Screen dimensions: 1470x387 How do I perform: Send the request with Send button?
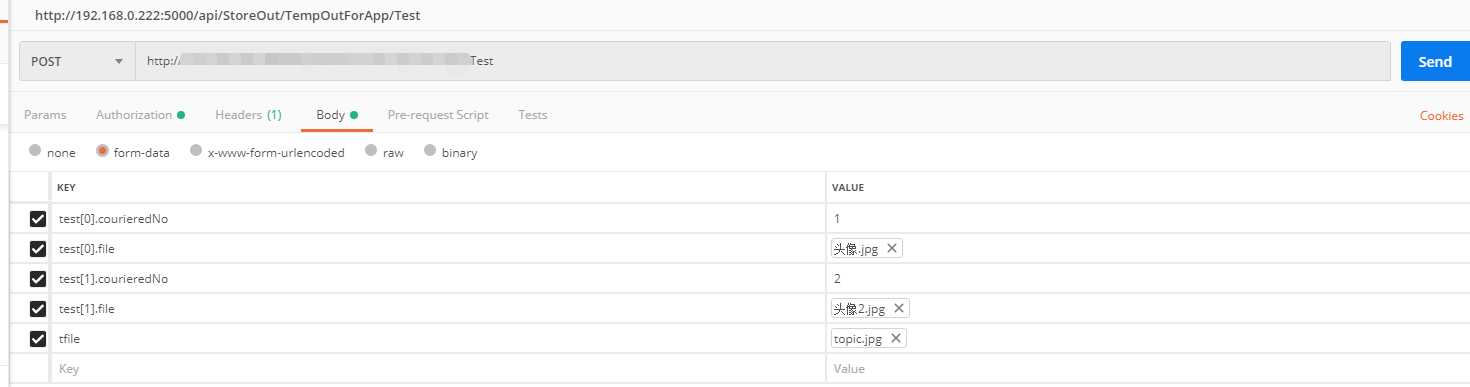1435,61
